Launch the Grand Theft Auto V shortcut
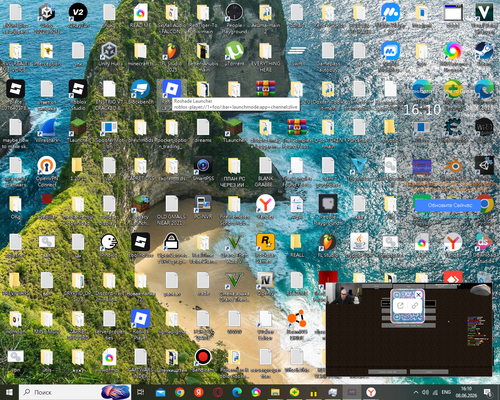 234,242
